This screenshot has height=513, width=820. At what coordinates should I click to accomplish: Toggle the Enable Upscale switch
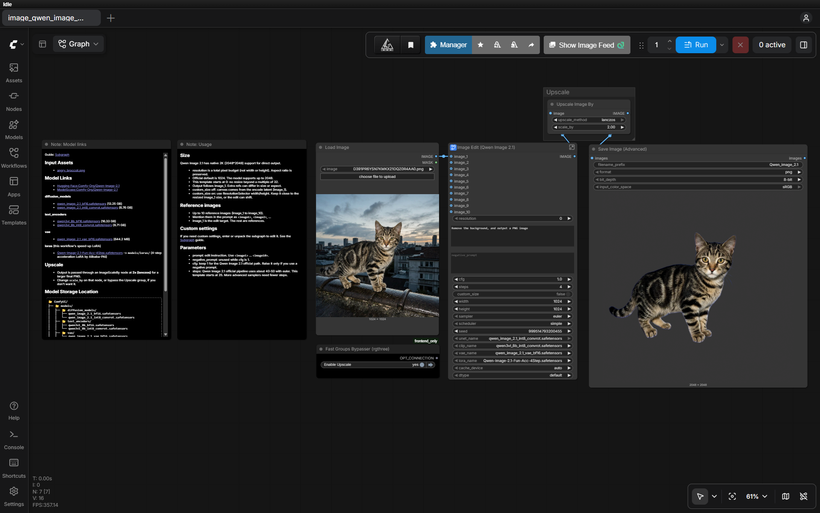pos(422,364)
